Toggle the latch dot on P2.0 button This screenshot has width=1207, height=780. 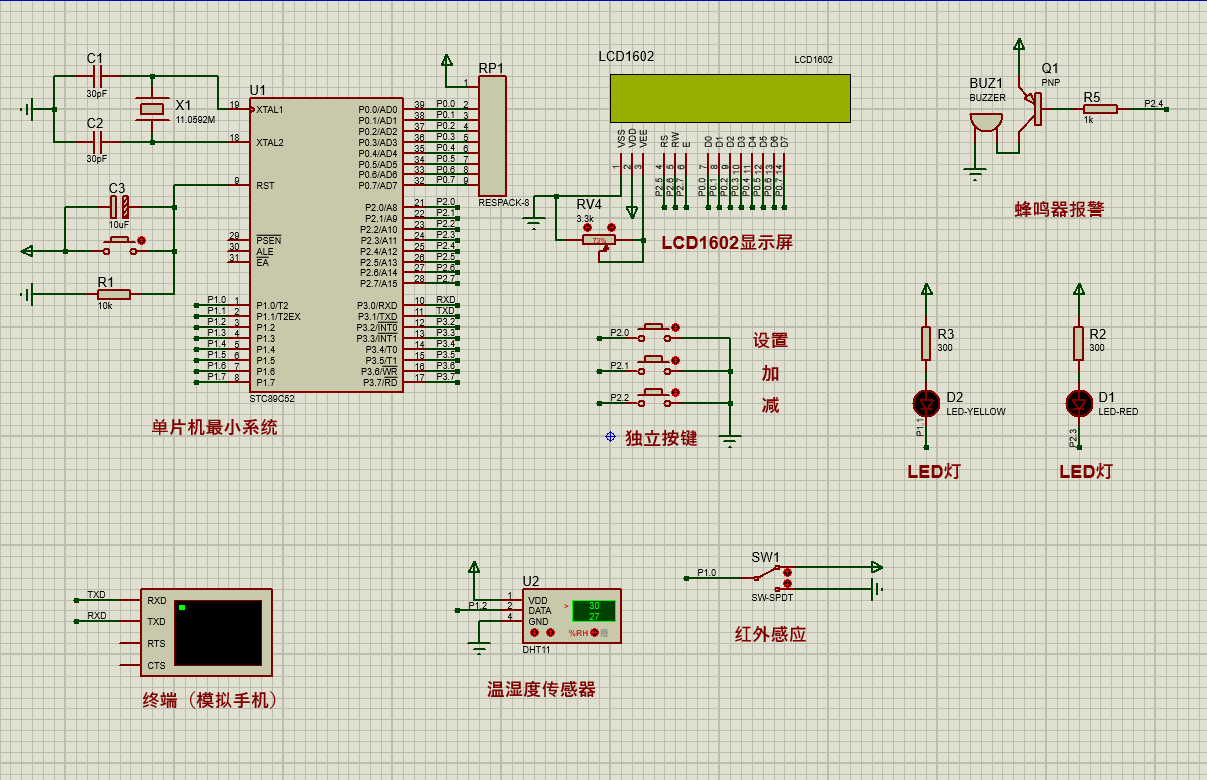pyautogui.click(x=677, y=327)
